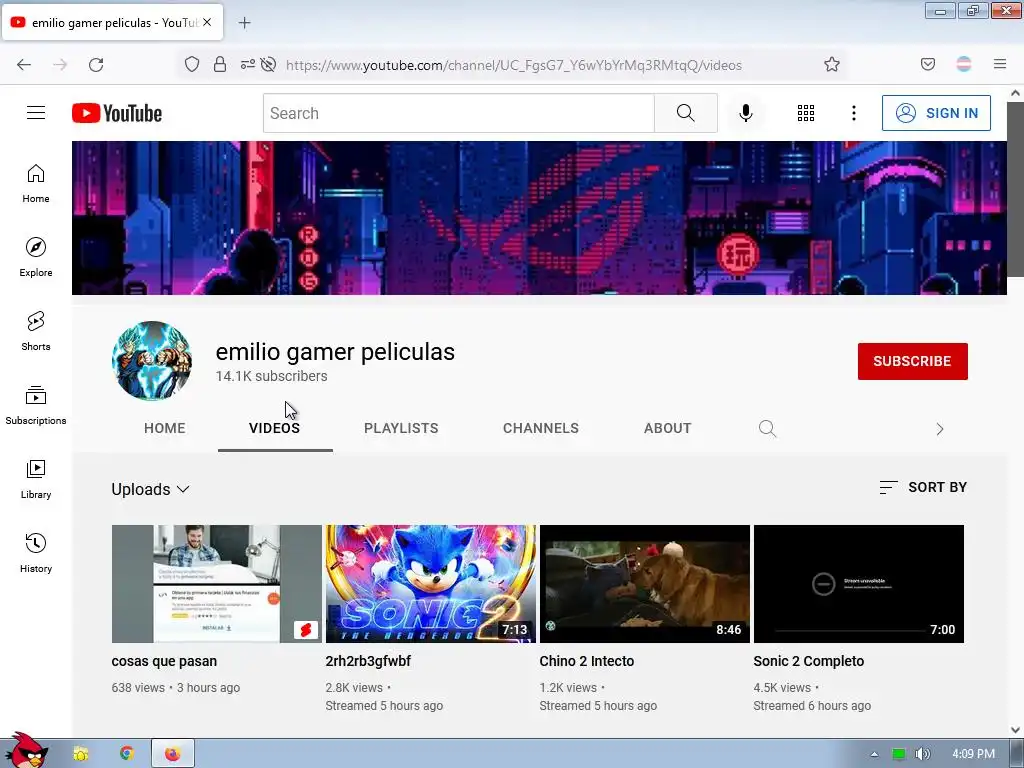Open the three-dot settings menu
Image resolution: width=1024 pixels, height=768 pixels.
point(854,113)
